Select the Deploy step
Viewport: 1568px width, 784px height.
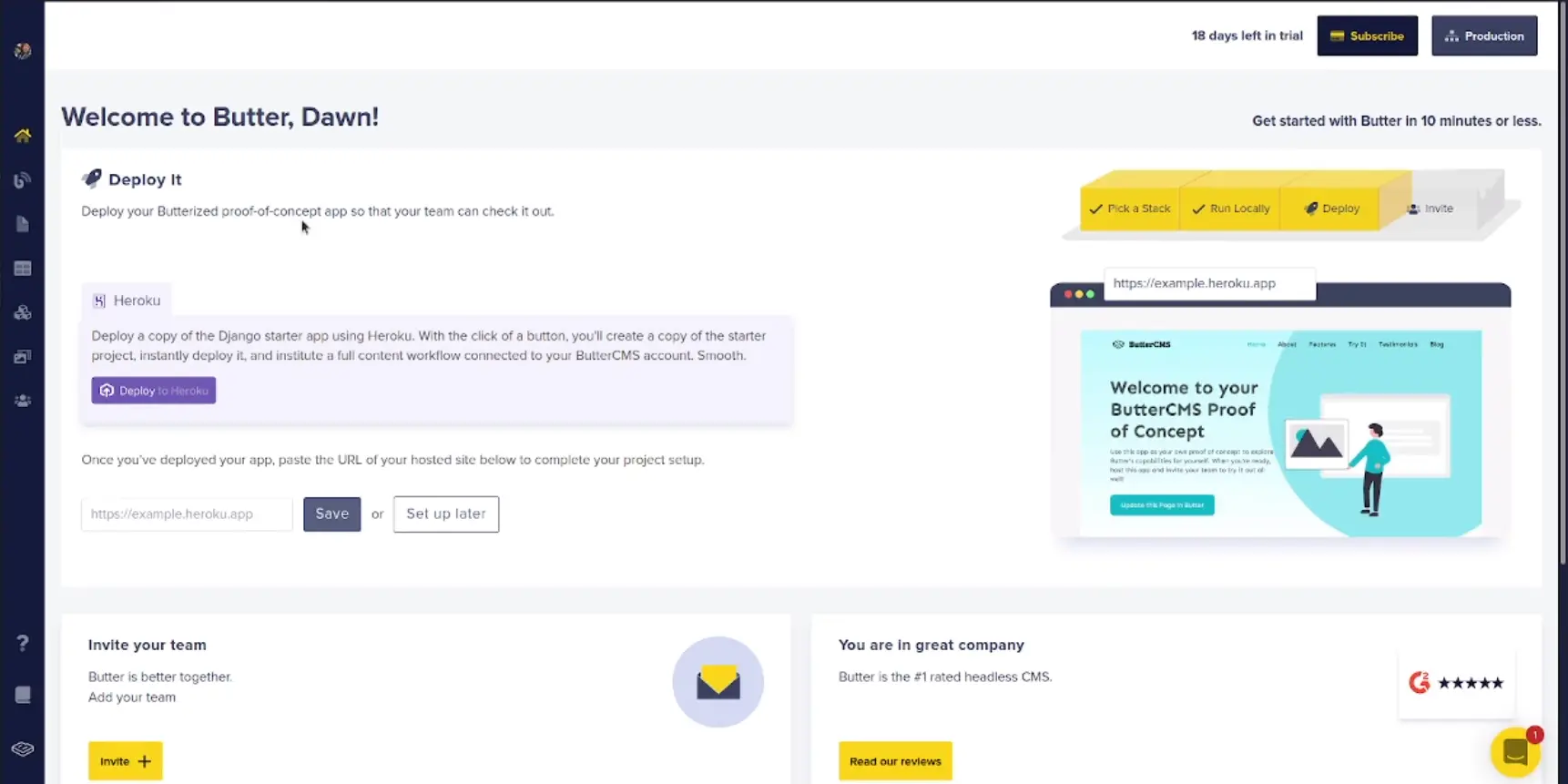pos(1331,209)
